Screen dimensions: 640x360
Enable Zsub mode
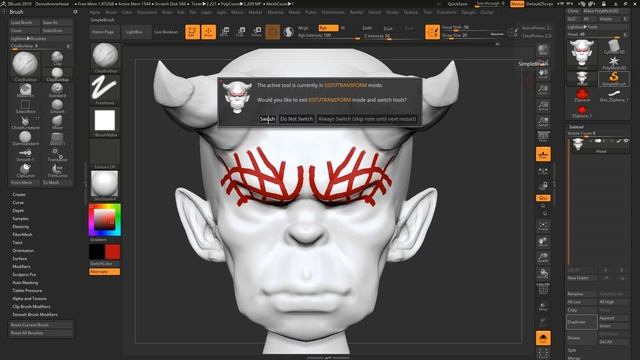(388, 28)
